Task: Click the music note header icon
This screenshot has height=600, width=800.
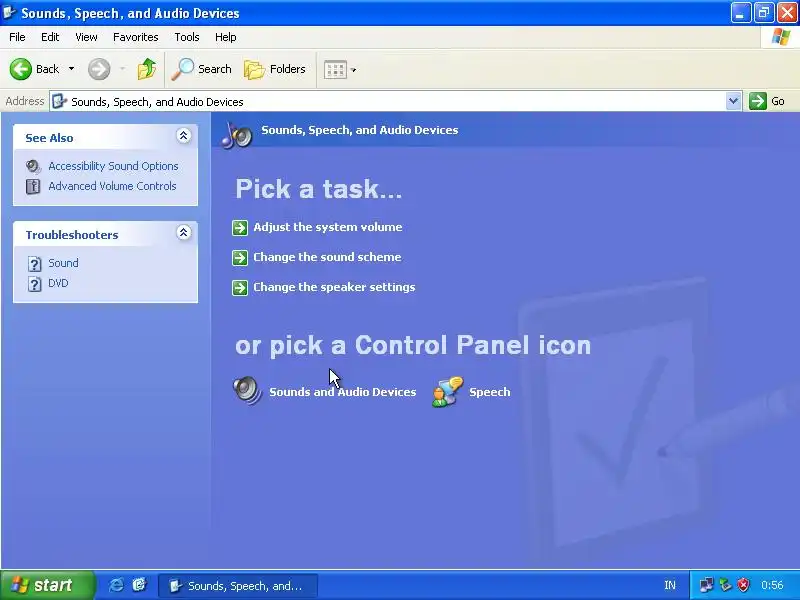Action: (x=237, y=135)
